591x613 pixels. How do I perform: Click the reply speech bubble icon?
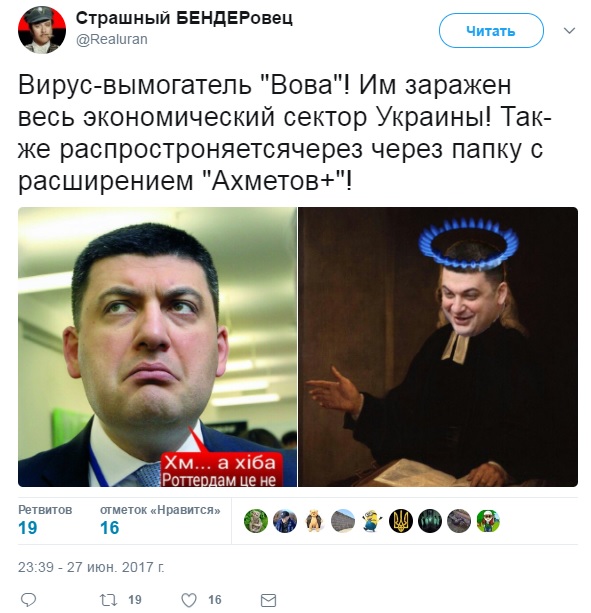28,600
